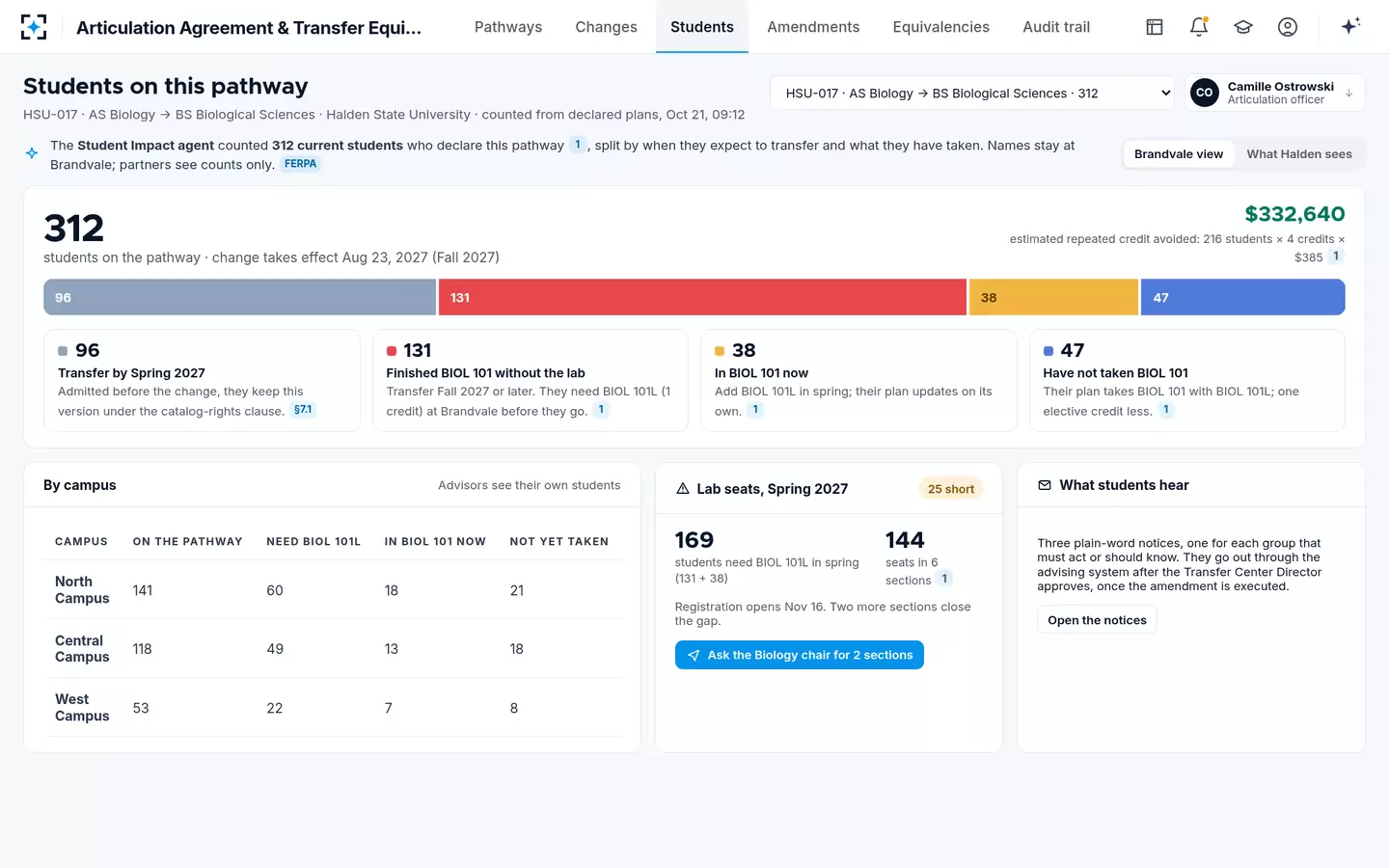Screen dimensions: 1389x868
Task: Open the HSU-017 pathway selector dropdown
Action: click(x=972, y=94)
